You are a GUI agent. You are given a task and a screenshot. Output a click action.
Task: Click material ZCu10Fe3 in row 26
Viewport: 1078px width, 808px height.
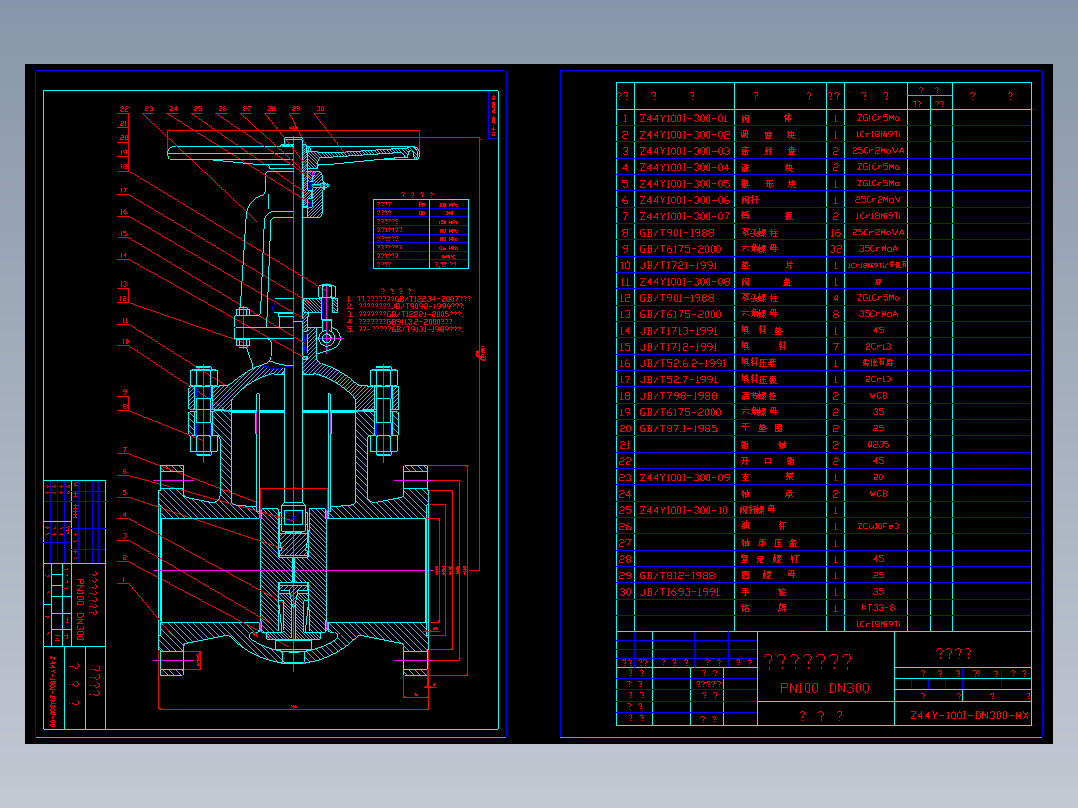point(878,527)
